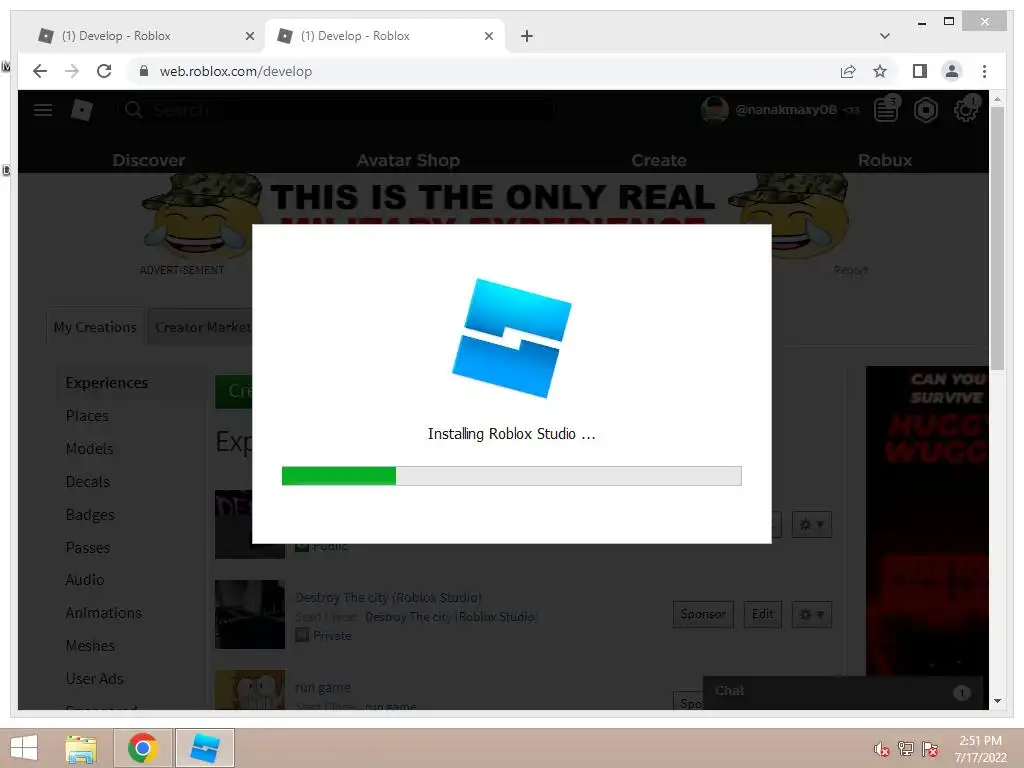Screen dimensions: 1024x768
Task: Open a new browser tab
Action: tap(526, 36)
